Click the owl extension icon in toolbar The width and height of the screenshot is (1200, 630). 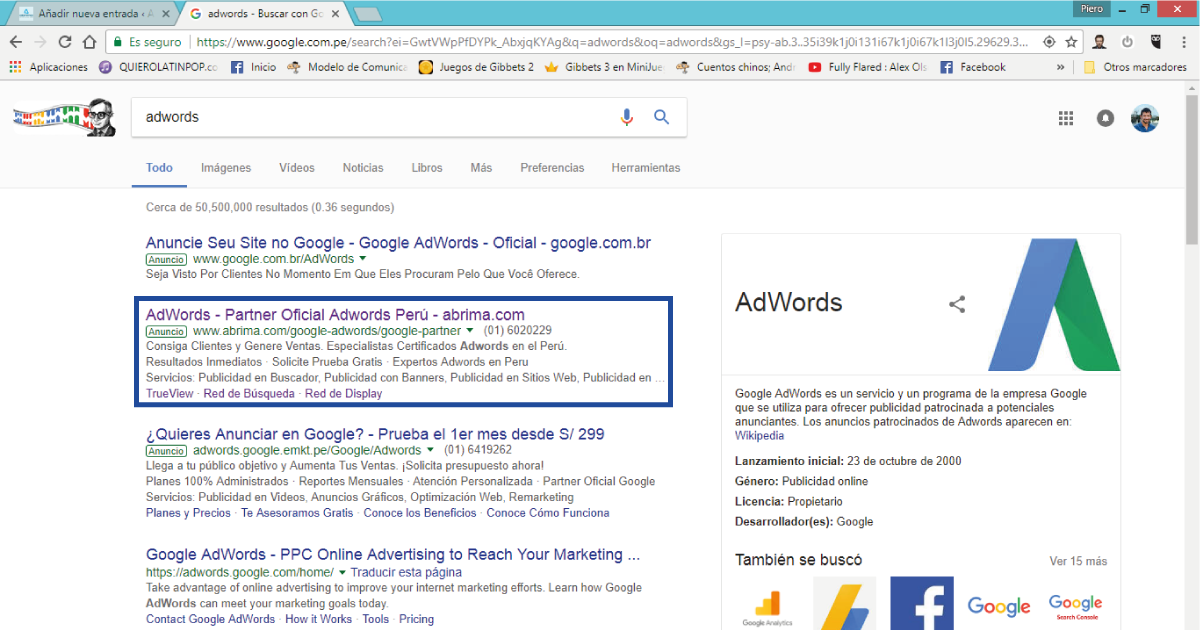click(x=1156, y=42)
